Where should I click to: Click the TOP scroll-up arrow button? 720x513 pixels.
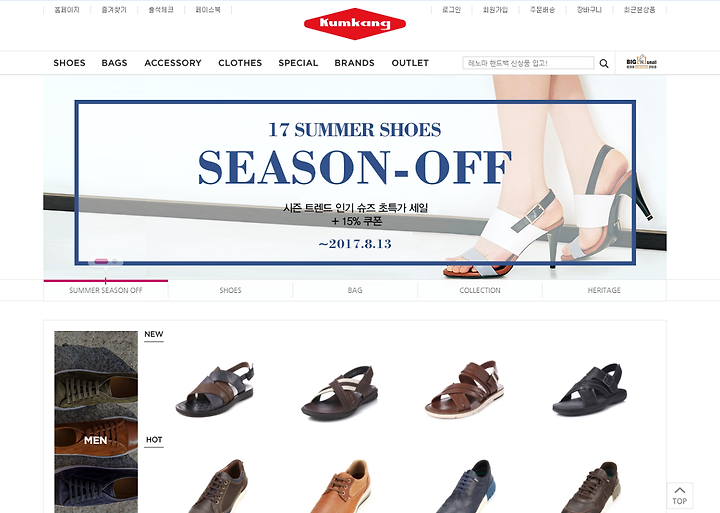click(x=680, y=495)
